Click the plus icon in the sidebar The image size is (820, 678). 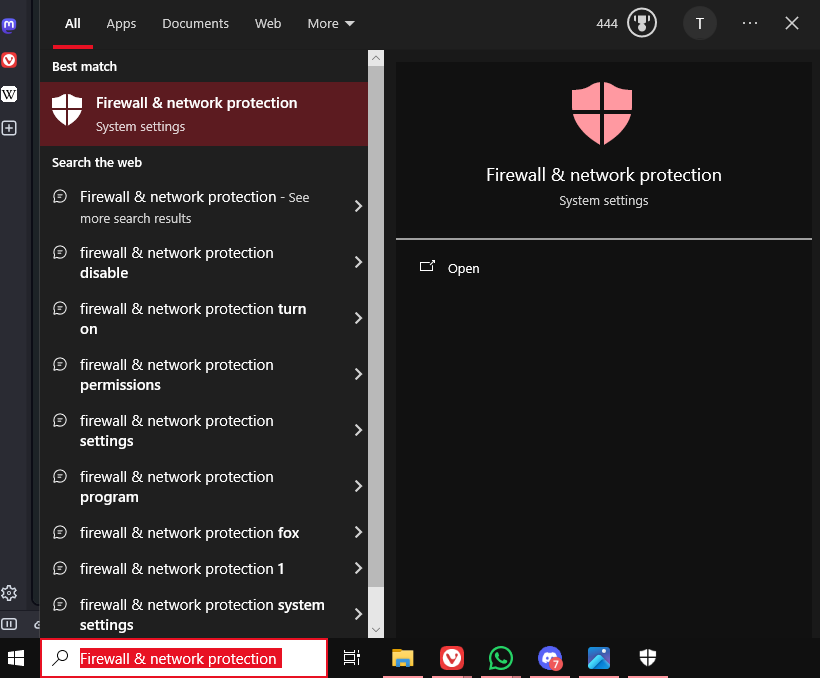(x=10, y=128)
